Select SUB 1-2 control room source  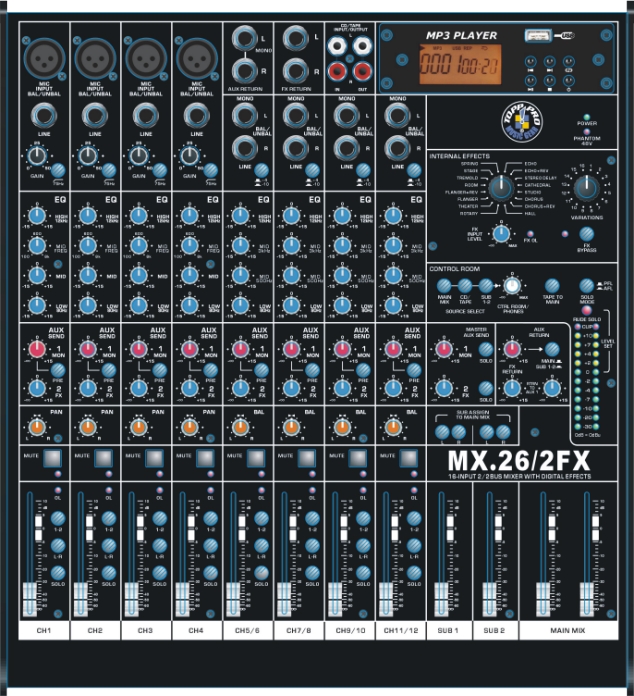[486, 286]
